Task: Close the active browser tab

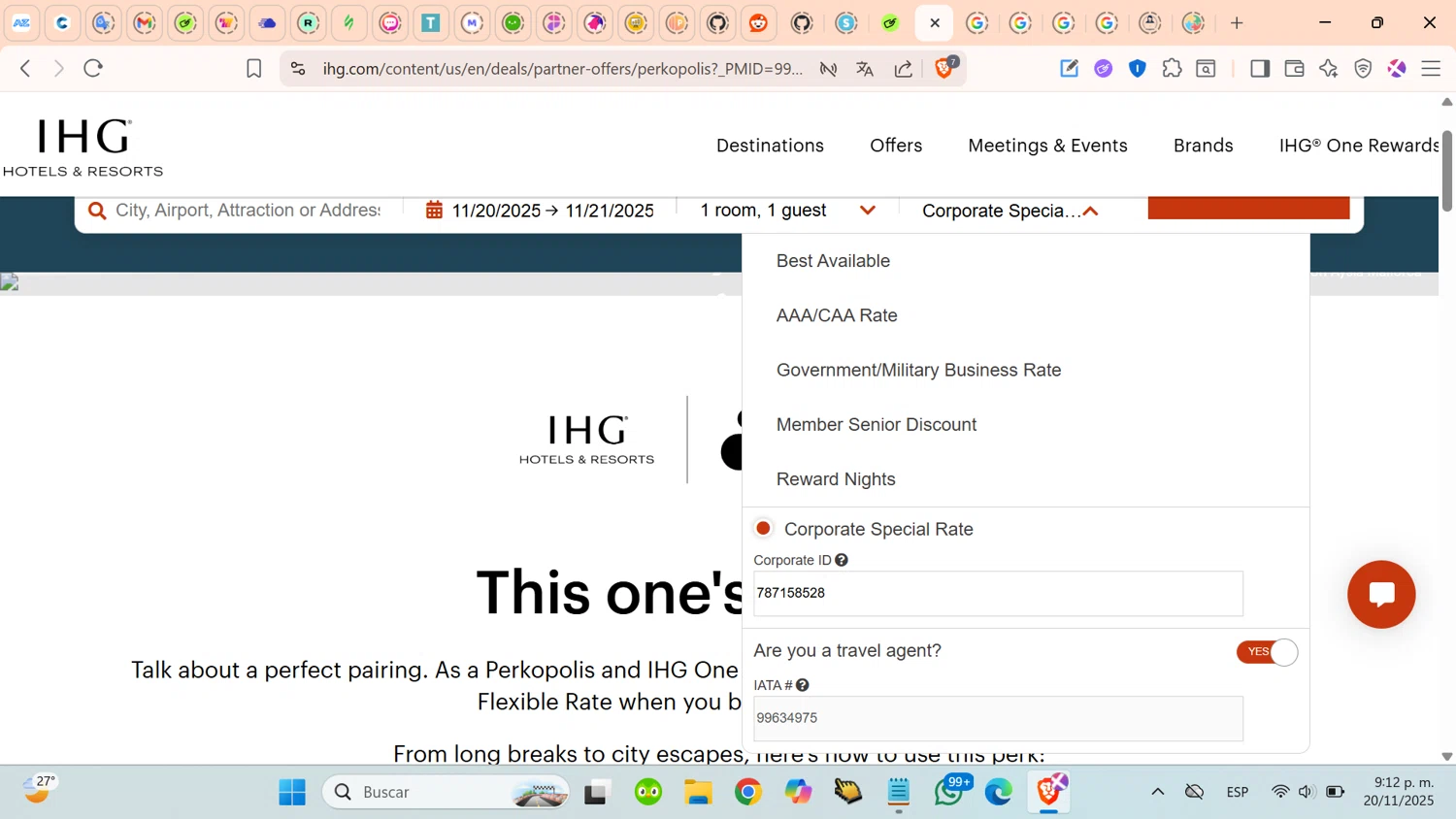Action: pos(935,23)
